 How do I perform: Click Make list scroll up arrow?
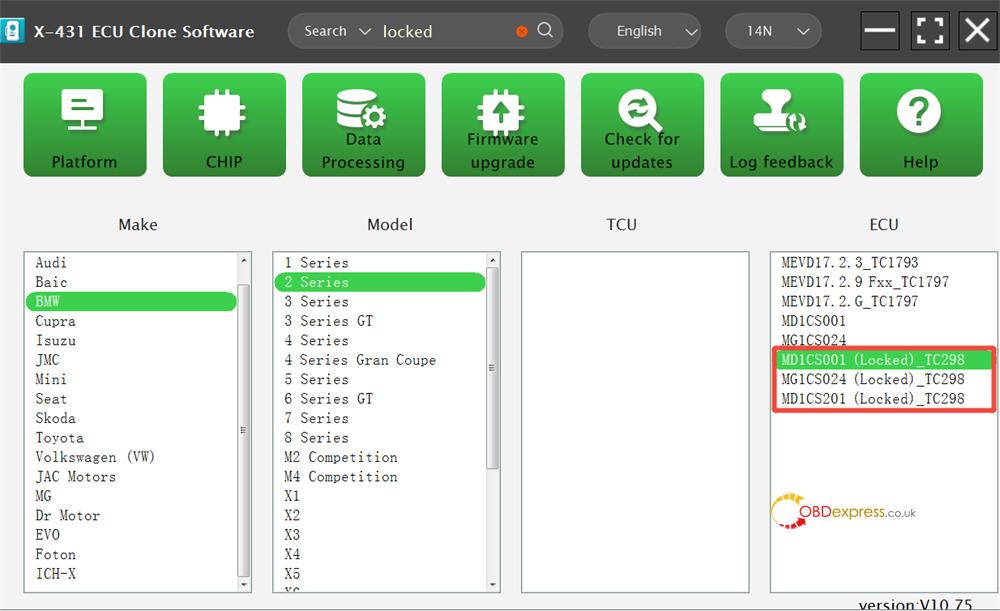(x=244, y=260)
